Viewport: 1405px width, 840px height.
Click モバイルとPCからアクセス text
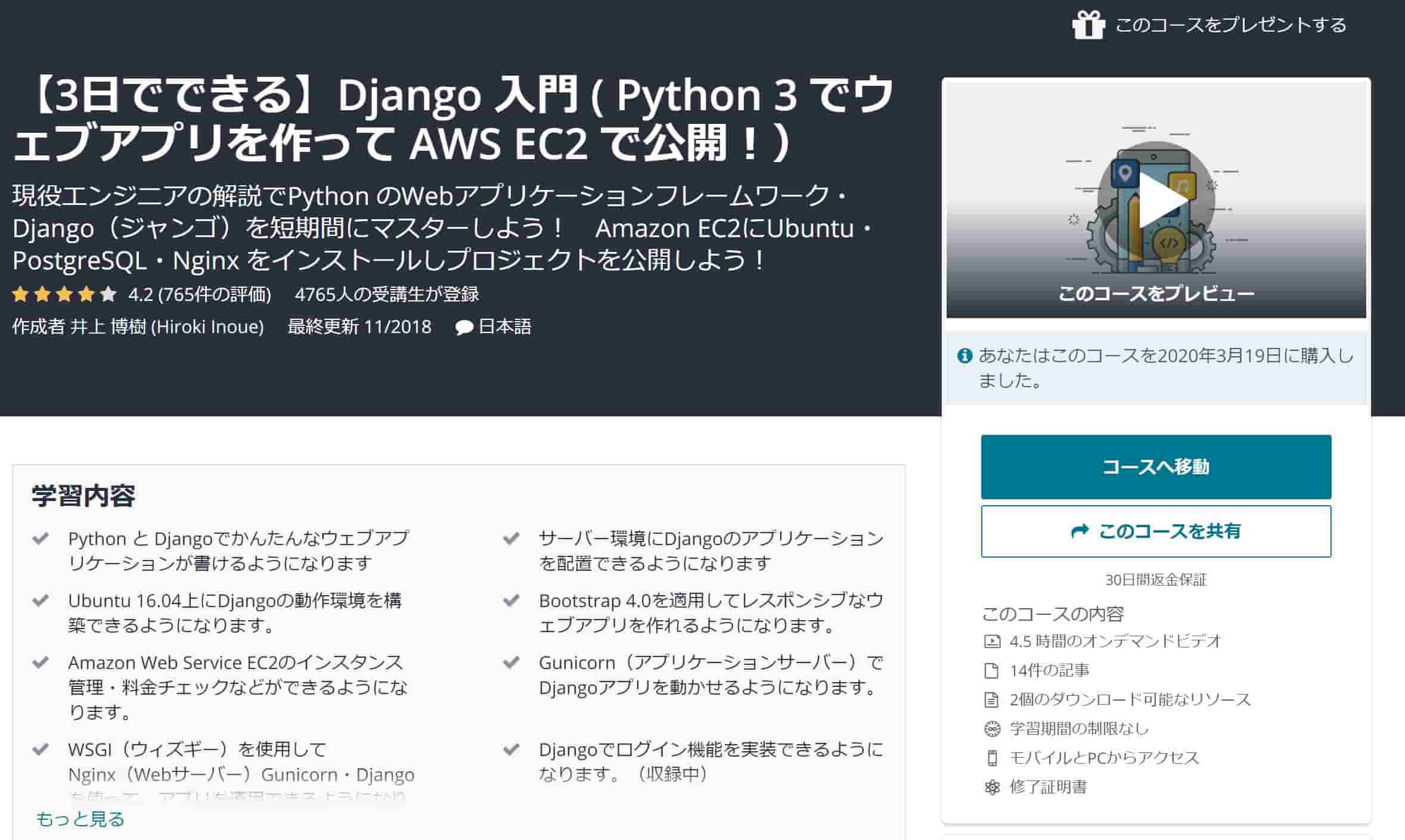tap(1105, 758)
